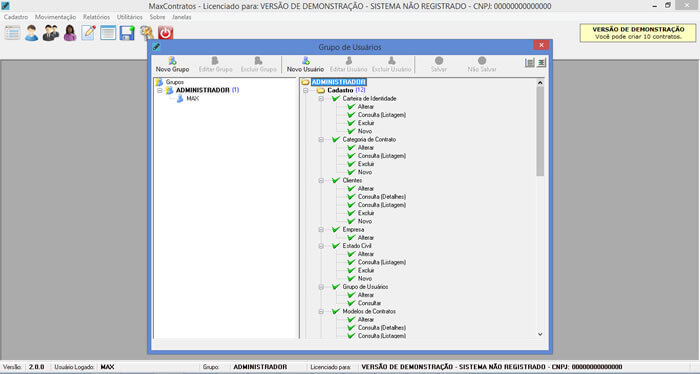Open the single client person icon
The height and width of the screenshot is (374, 700).
tap(31, 33)
